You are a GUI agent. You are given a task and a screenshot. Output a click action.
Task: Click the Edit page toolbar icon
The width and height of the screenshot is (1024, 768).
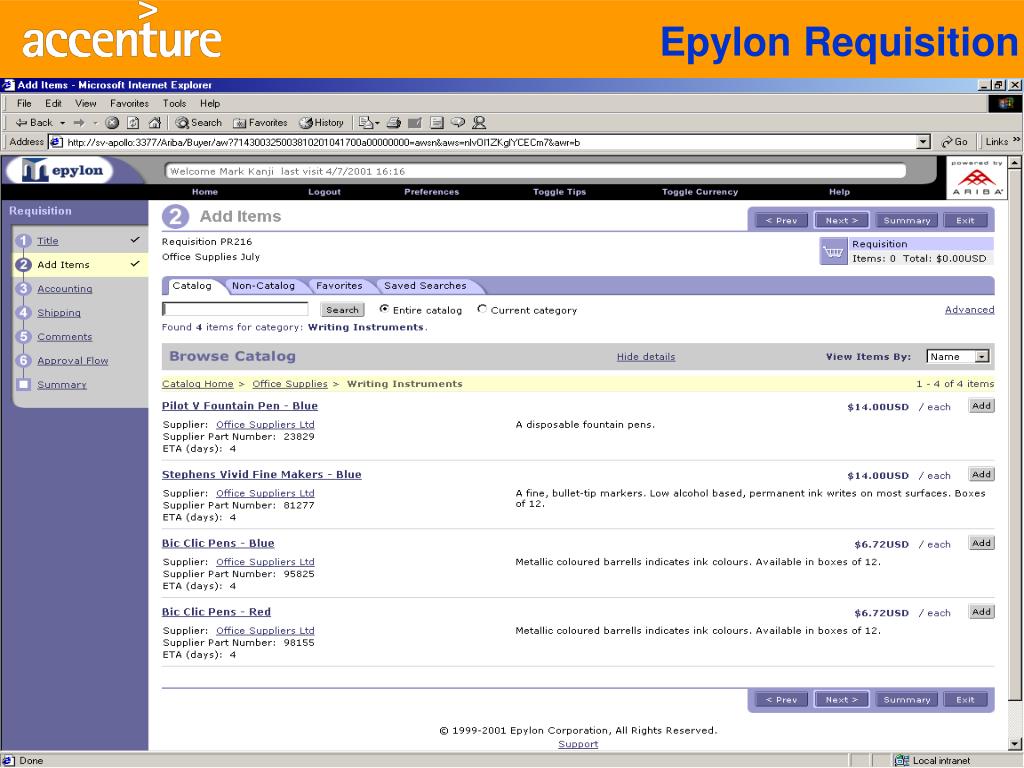coord(415,122)
